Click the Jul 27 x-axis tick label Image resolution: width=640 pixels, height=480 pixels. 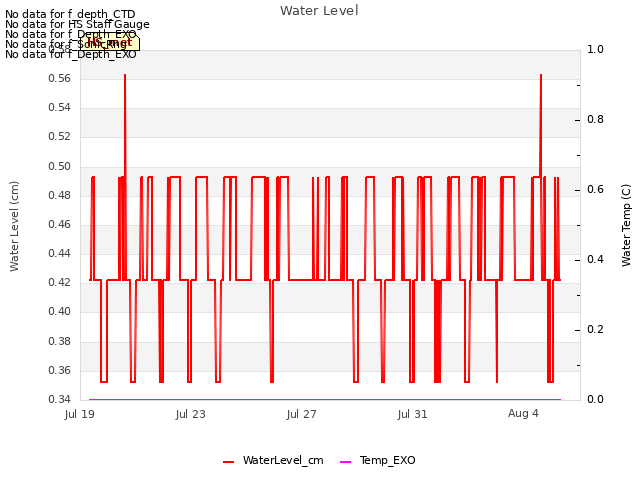point(302,414)
